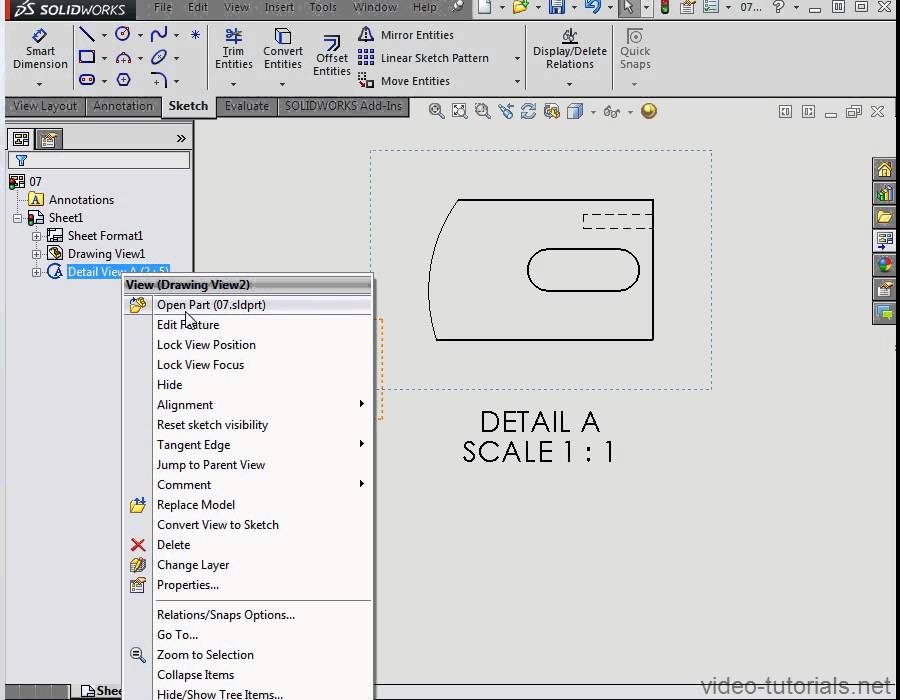
Task: Switch to View Layout tab
Action: [x=45, y=106]
